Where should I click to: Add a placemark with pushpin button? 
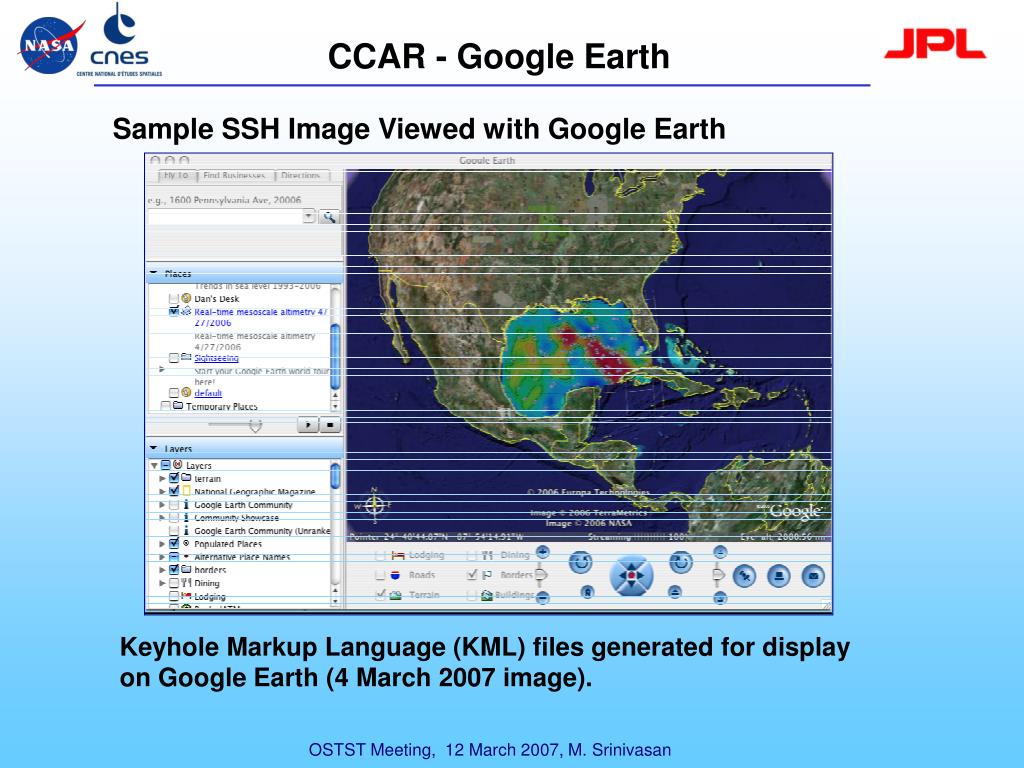[744, 576]
